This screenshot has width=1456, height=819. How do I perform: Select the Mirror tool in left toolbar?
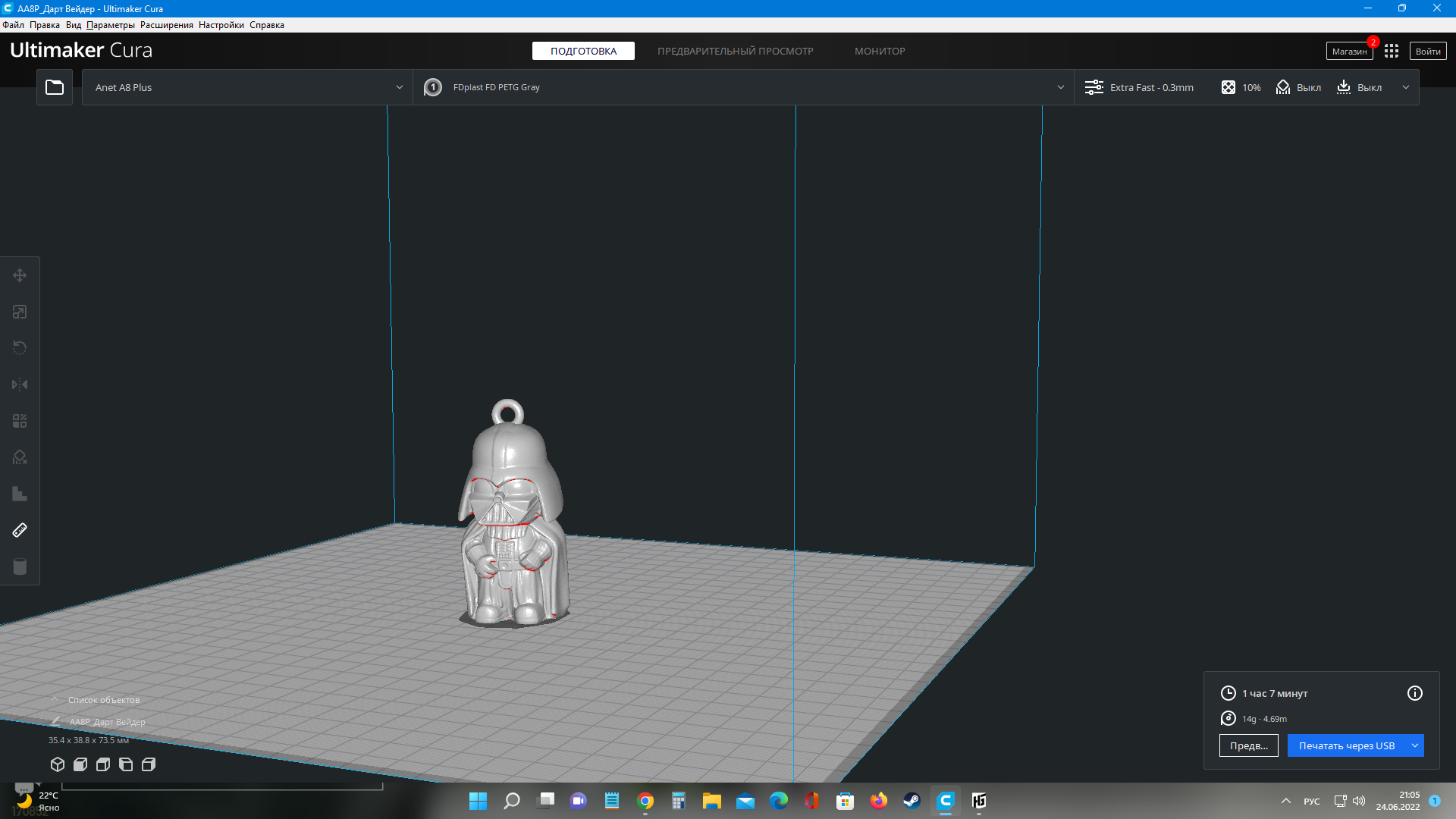pyautogui.click(x=20, y=384)
